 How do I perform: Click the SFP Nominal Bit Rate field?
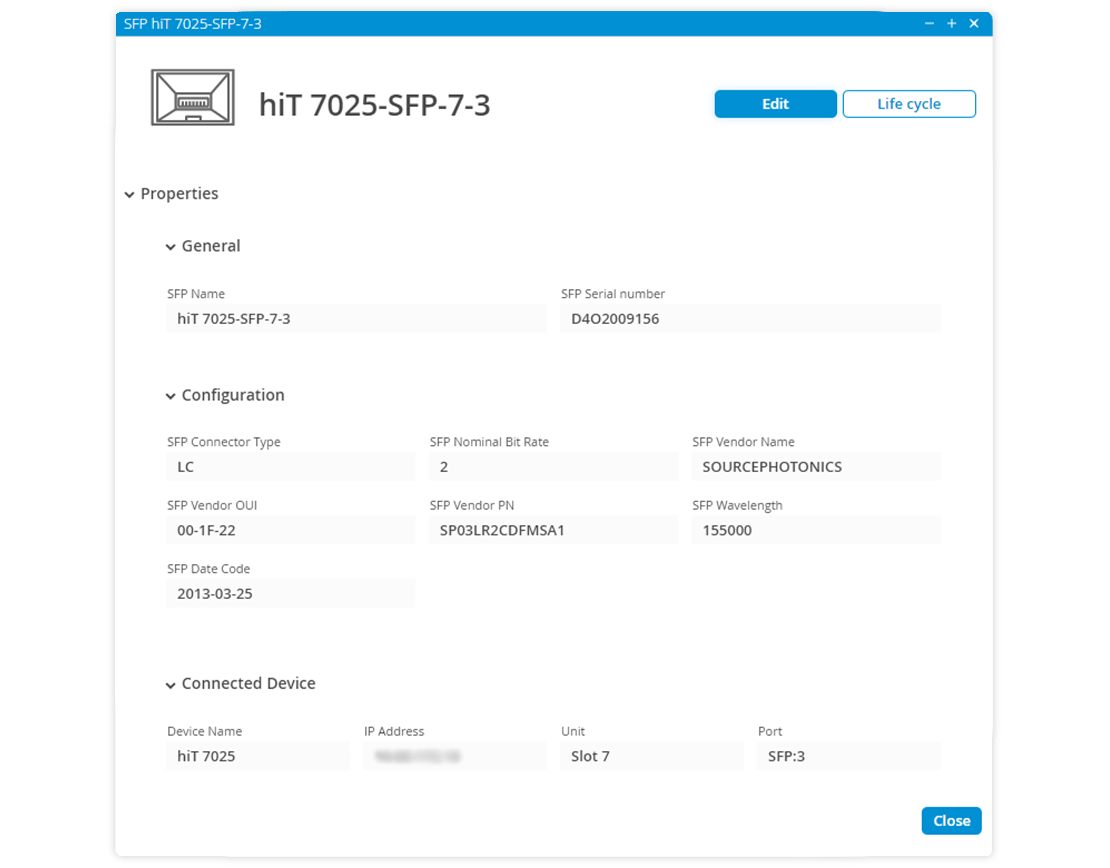point(553,467)
